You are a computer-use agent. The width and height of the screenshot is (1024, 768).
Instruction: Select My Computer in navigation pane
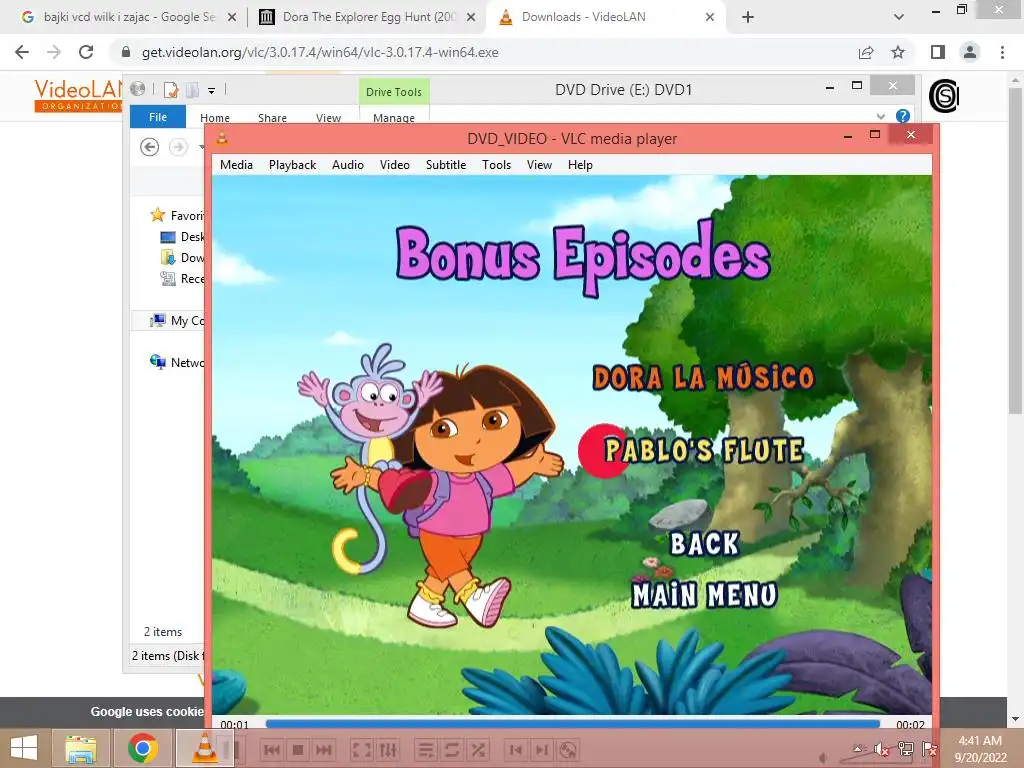(177, 320)
